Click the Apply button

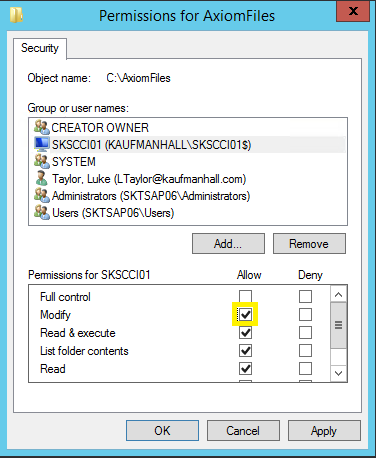click(x=324, y=430)
